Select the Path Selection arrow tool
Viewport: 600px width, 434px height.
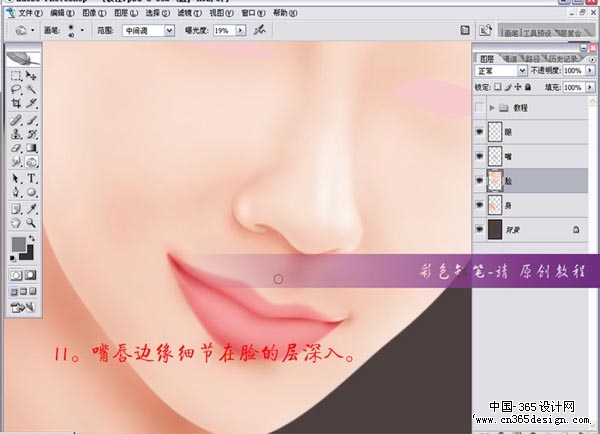(x=16, y=178)
